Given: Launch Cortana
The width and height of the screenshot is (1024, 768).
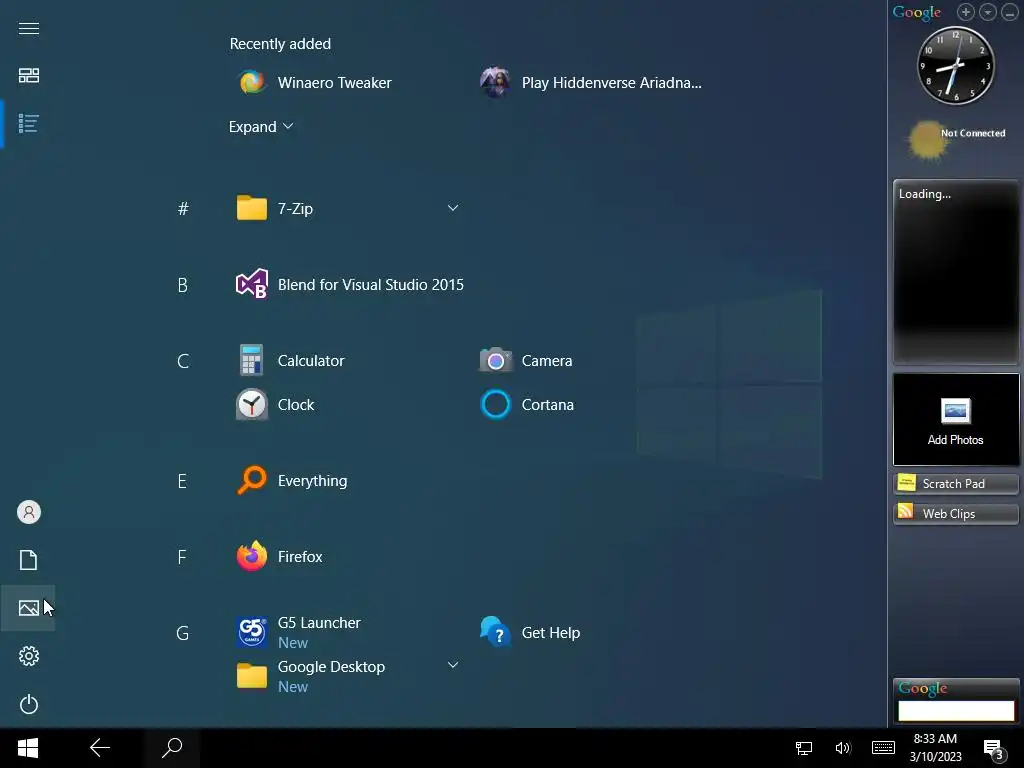Looking at the screenshot, I should [526, 405].
